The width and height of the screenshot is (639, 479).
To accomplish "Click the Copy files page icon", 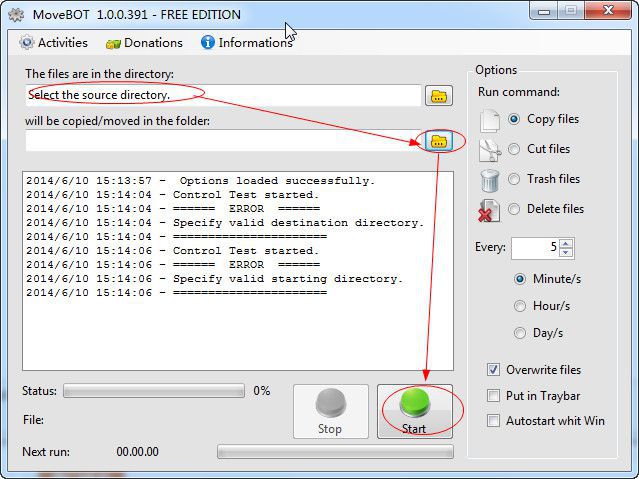I will click(x=489, y=121).
